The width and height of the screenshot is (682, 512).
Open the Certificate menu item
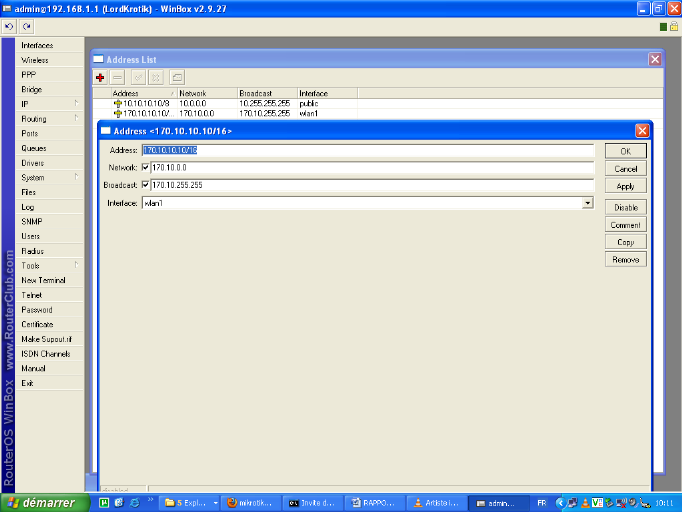click(x=50, y=325)
